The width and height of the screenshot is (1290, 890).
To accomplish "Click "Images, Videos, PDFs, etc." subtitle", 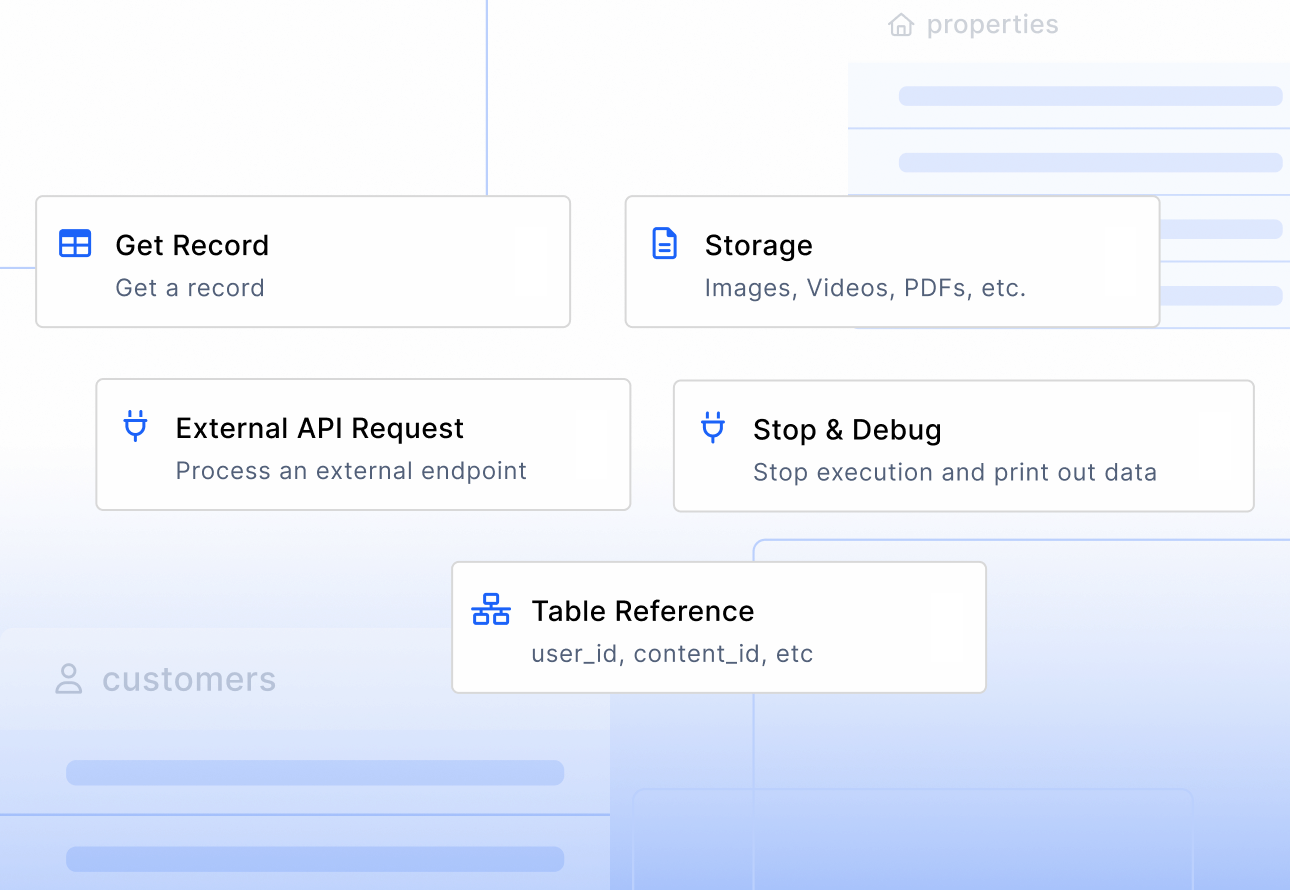I will pos(865,287).
